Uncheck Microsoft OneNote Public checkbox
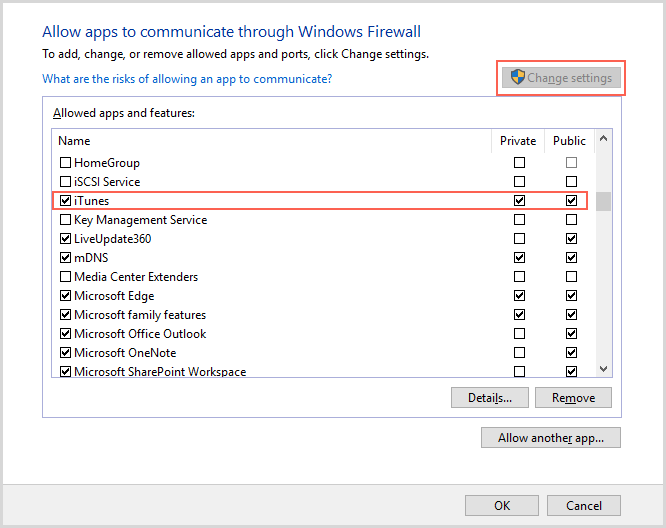This screenshot has height=528, width=666. [571, 353]
